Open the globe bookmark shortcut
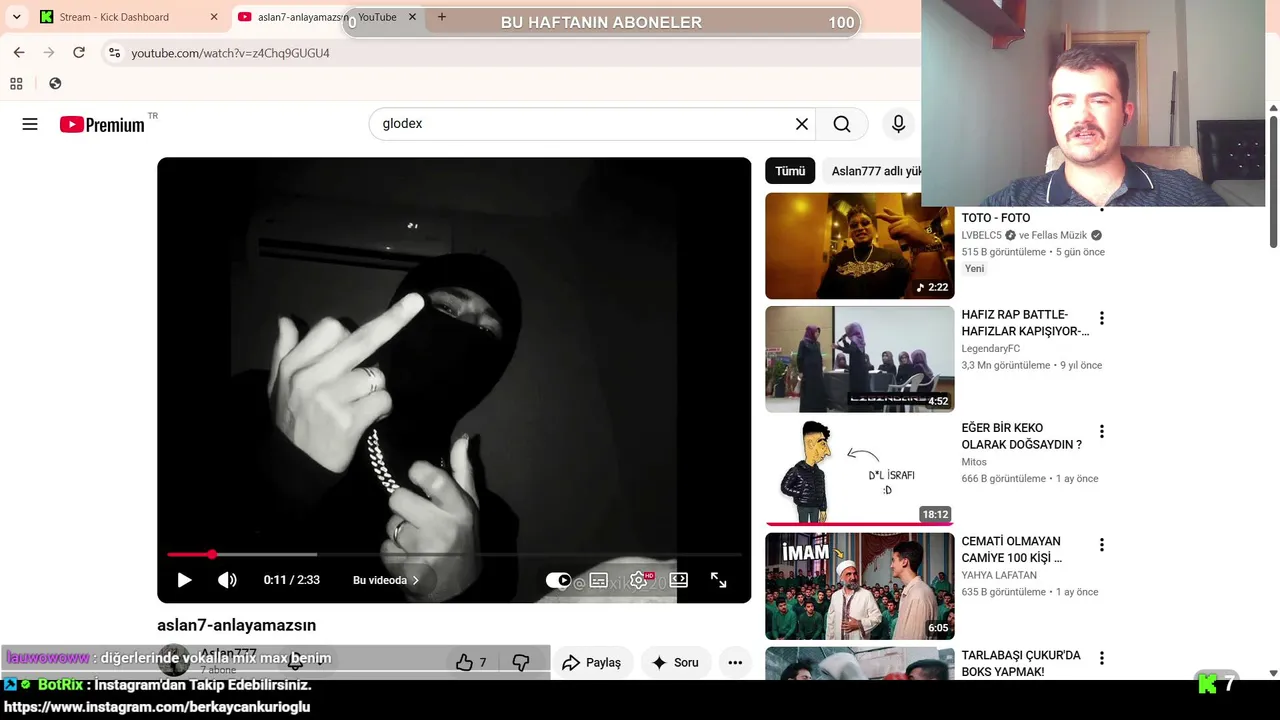1280x720 pixels. (55, 84)
